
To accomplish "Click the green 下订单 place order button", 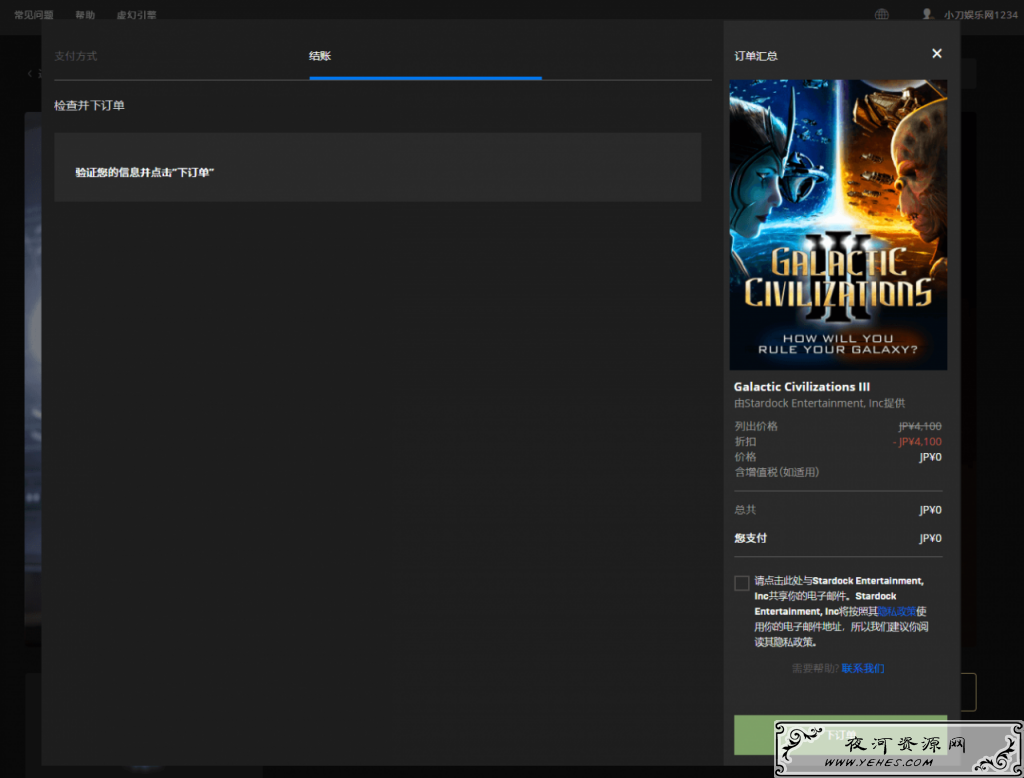I will pos(840,735).
